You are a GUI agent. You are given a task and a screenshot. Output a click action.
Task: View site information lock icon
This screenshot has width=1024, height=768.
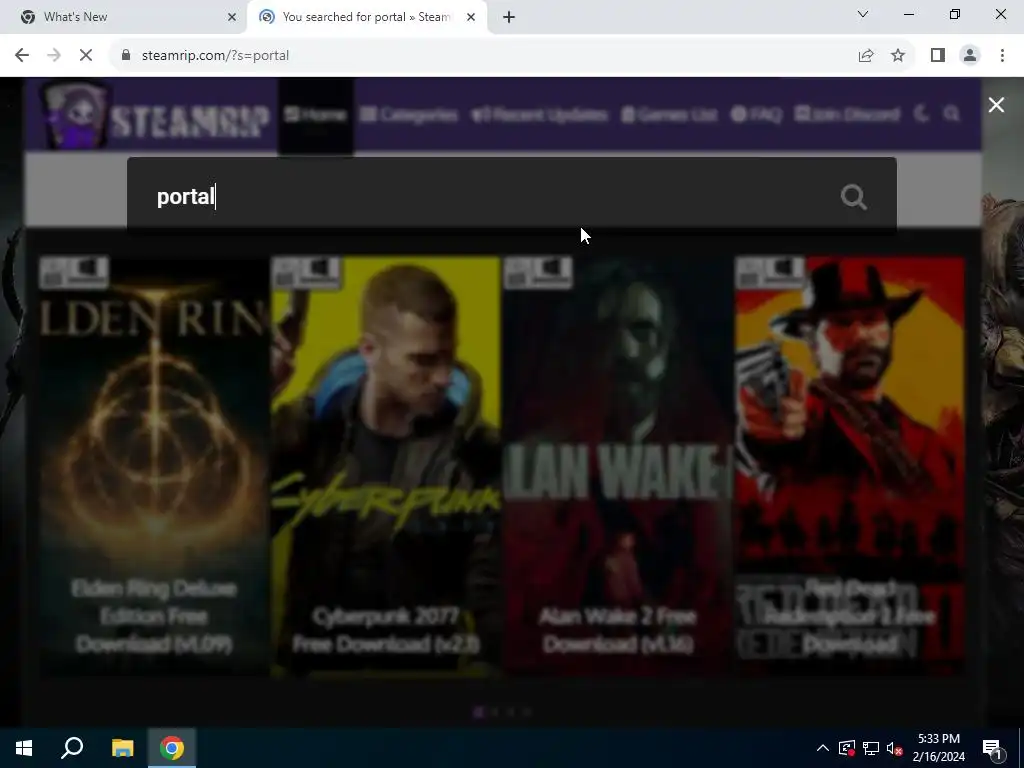coord(126,56)
